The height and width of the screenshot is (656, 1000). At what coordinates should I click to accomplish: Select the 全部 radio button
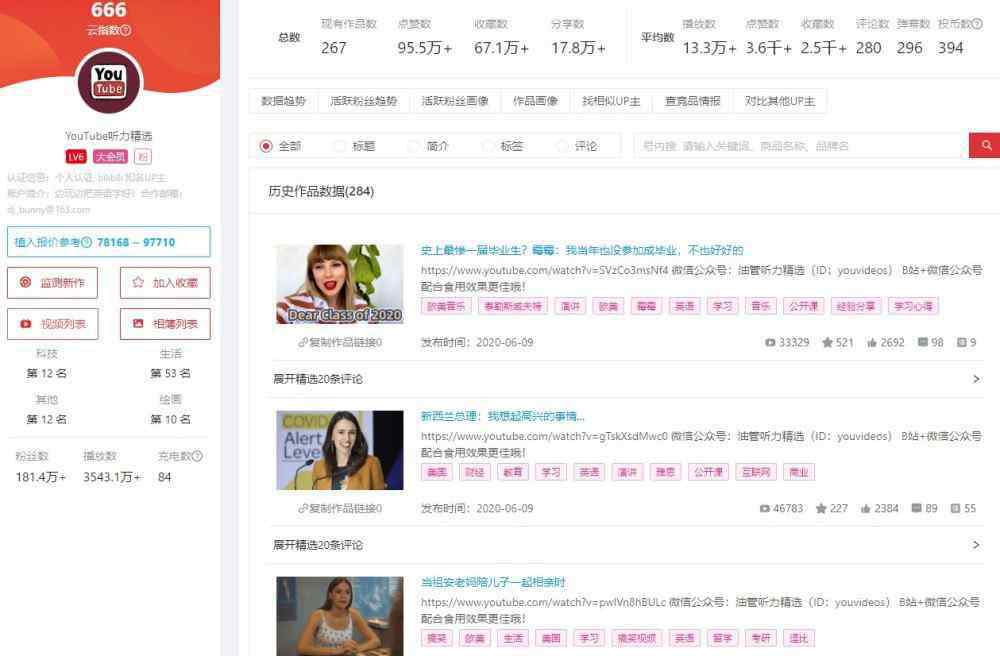[266, 146]
